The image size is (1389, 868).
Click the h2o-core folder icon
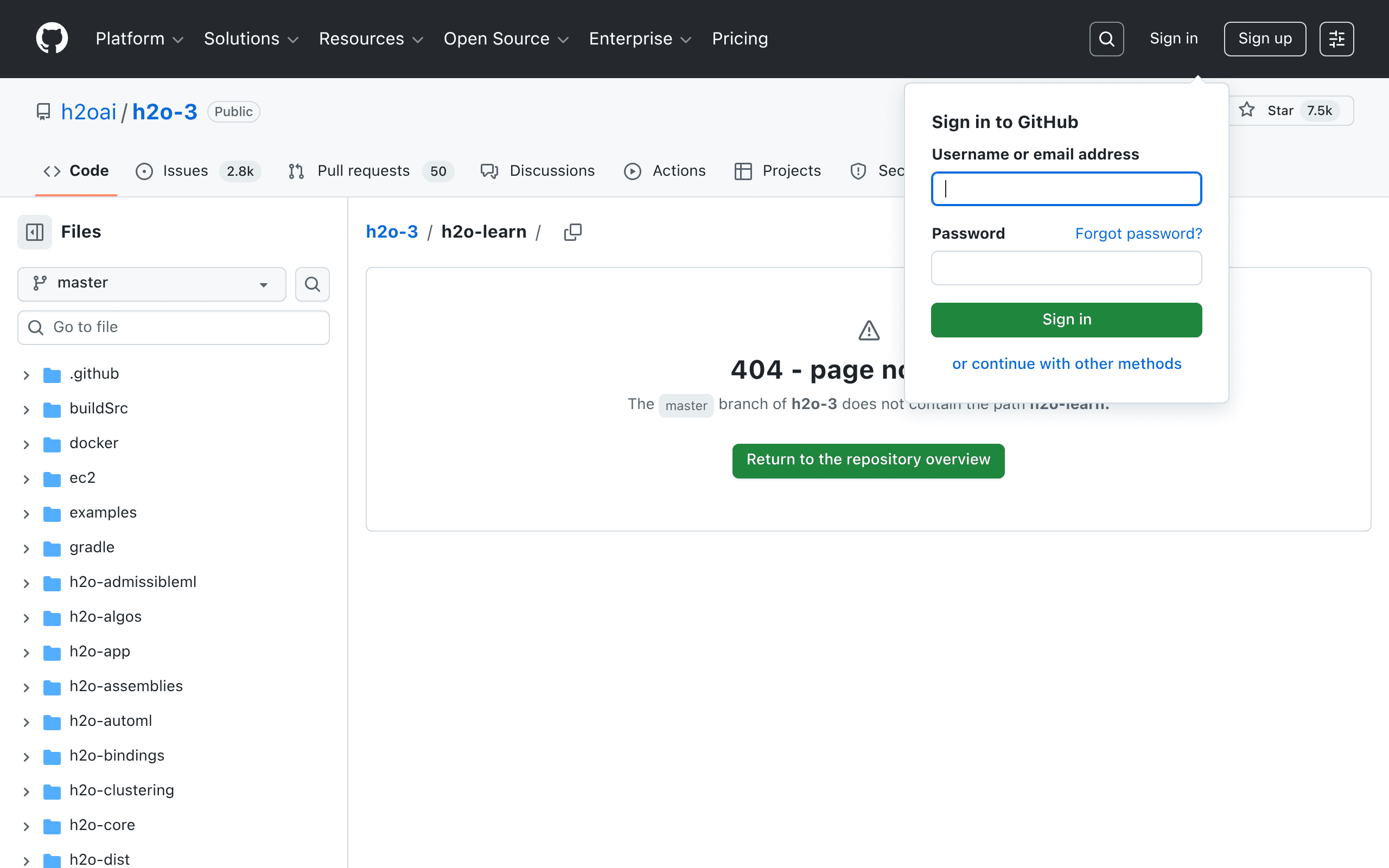tap(52, 826)
